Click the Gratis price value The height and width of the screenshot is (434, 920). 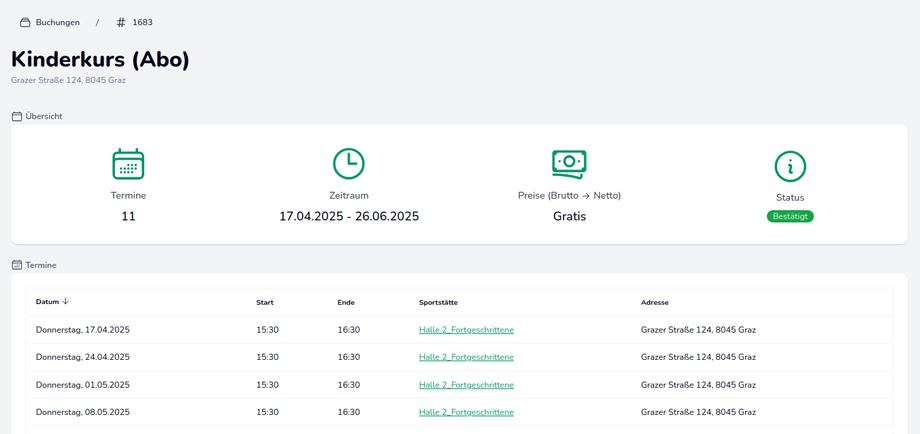tap(569, 216)
